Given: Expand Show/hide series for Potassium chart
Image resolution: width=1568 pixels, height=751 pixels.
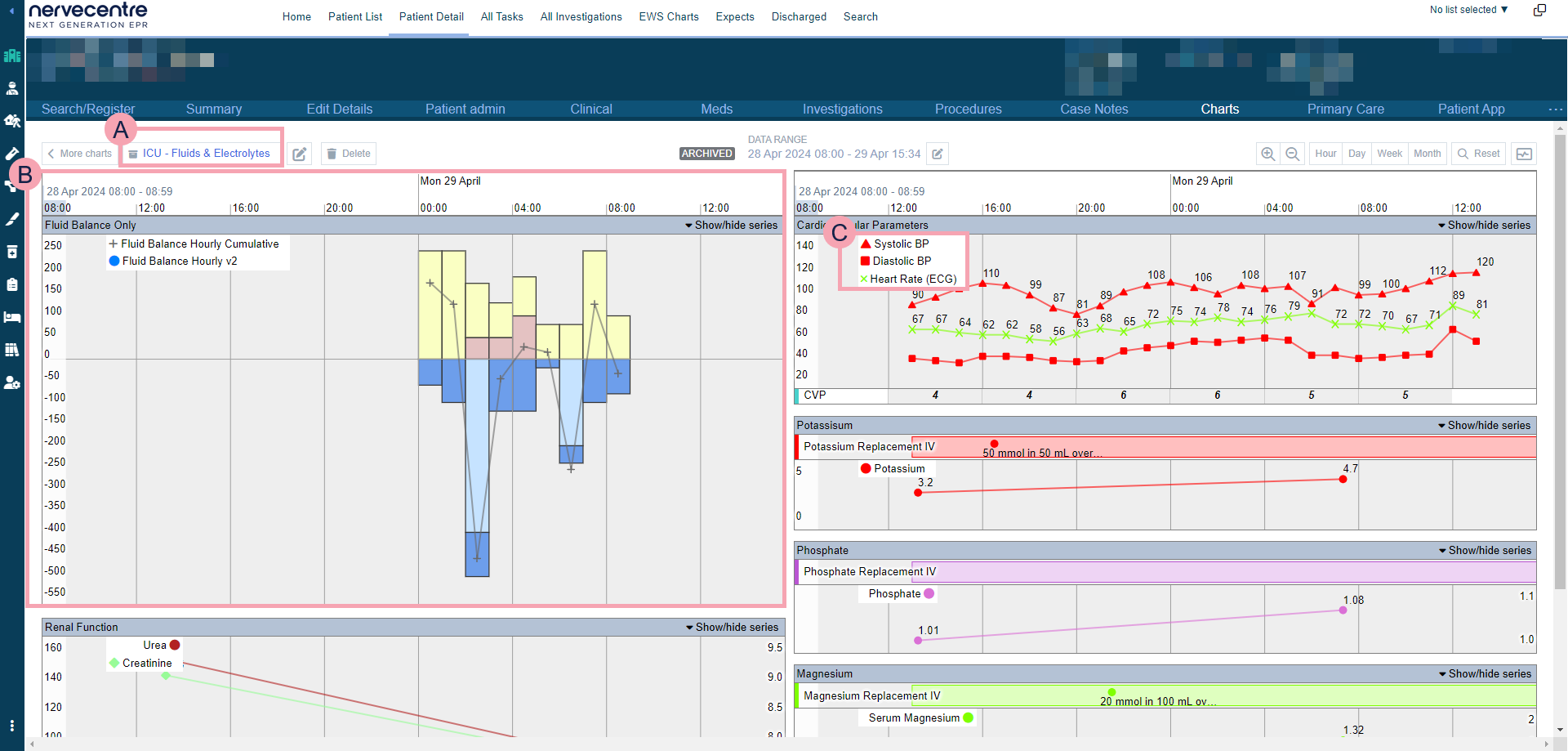Looking at the screenshot, I should (1484, 425).
